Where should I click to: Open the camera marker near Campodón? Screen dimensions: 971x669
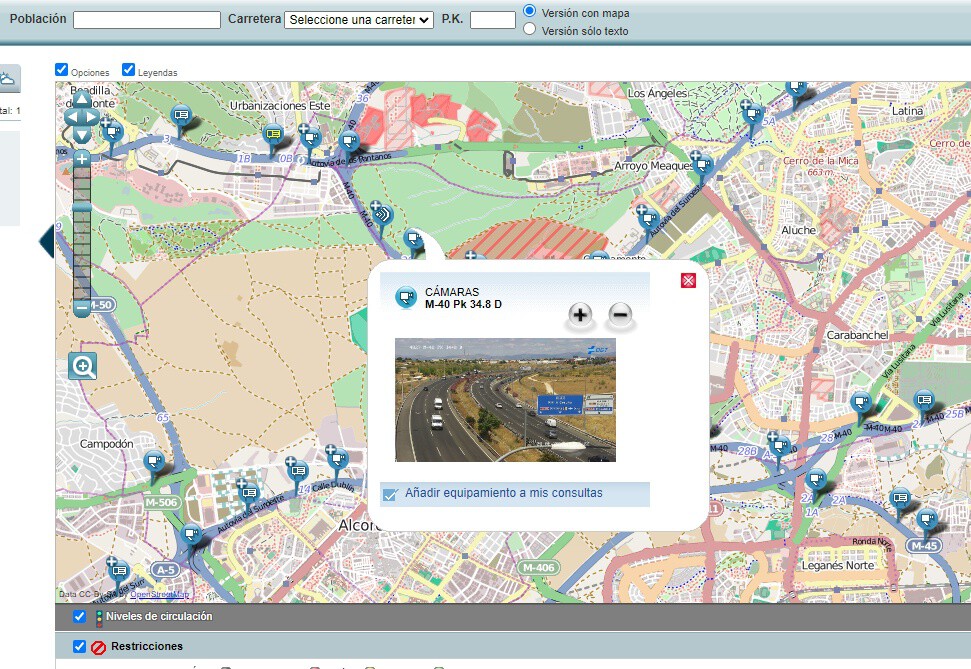point(154,463)
